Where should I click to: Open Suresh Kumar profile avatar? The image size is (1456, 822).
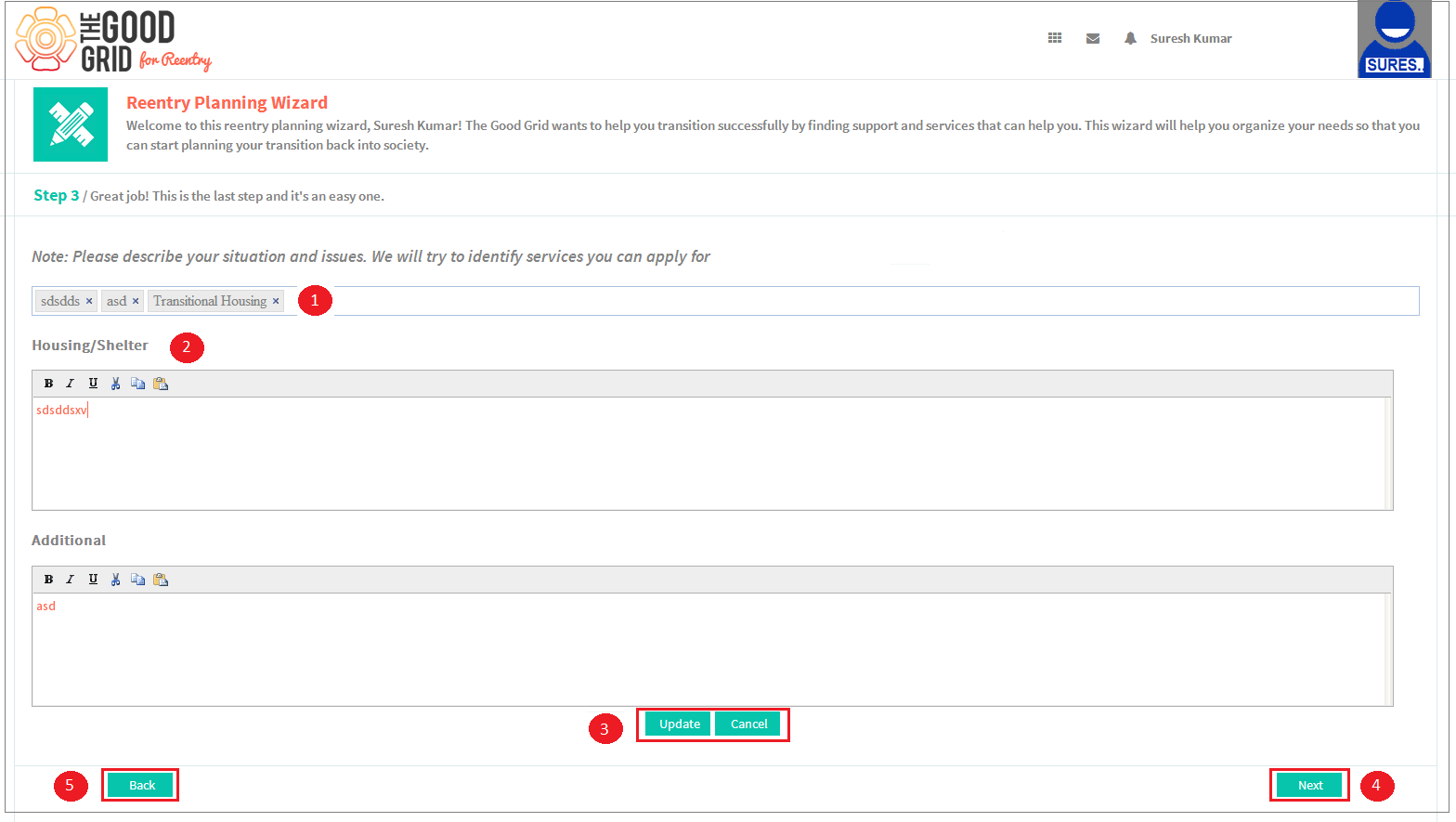(x=1395, y=39)
